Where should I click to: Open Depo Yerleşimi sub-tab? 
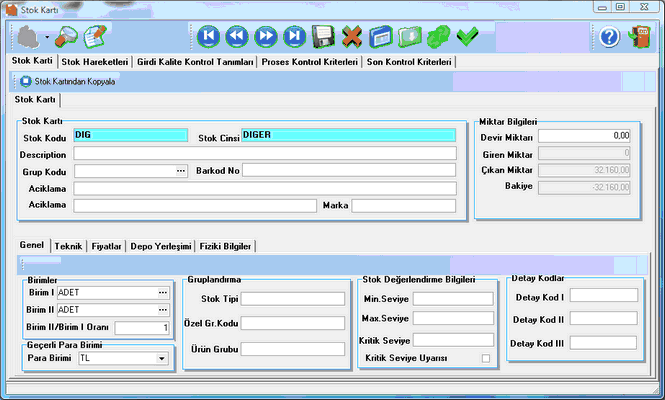point(161,246)
